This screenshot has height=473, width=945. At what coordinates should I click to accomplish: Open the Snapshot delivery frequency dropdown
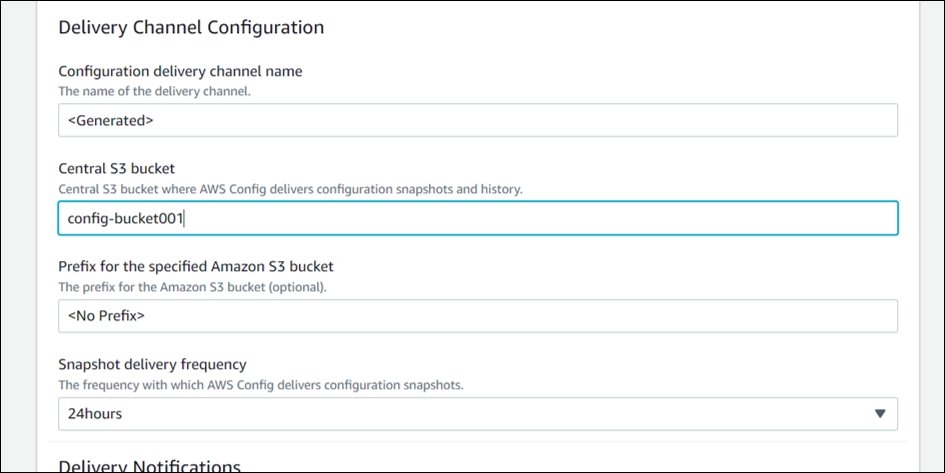[477, 413]
